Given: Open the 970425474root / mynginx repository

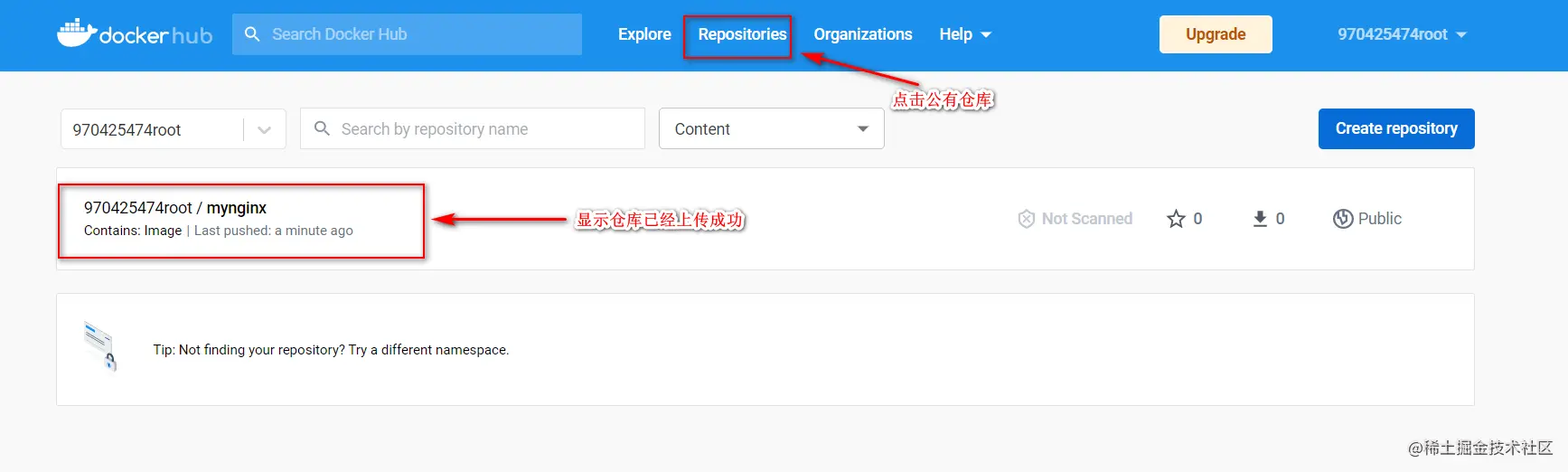Looking at the screenshot, I should (175, 208).
